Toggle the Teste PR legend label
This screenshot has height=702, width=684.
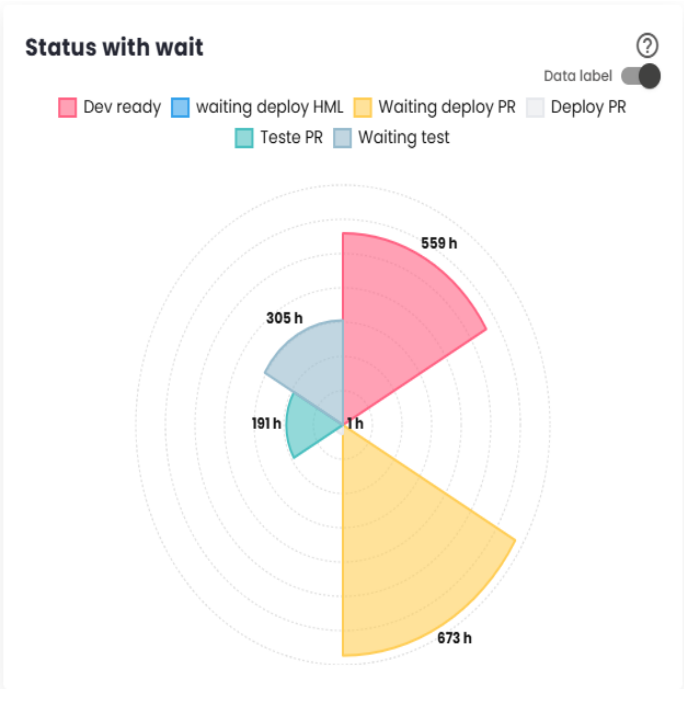tap(291, 138)
